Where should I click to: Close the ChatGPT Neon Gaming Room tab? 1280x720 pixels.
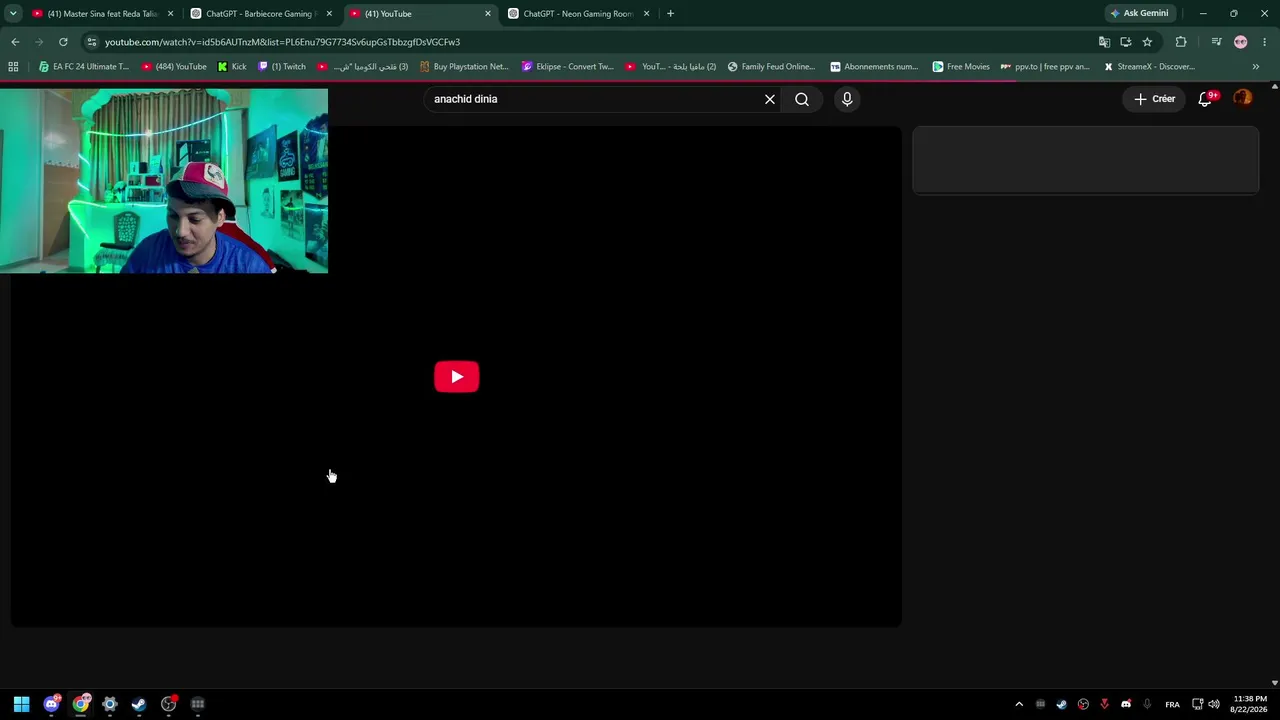[646, 14]
